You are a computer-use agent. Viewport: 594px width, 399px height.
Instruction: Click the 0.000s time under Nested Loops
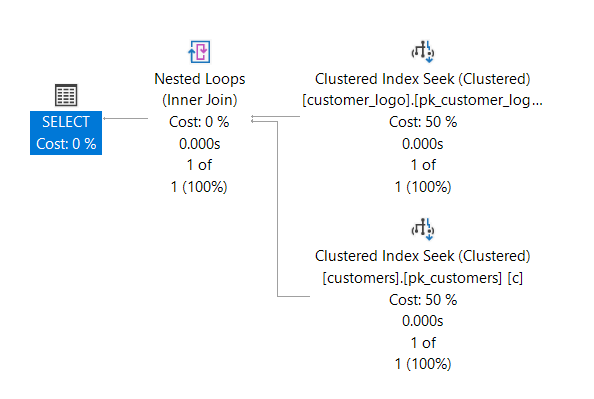pos(200,144)
